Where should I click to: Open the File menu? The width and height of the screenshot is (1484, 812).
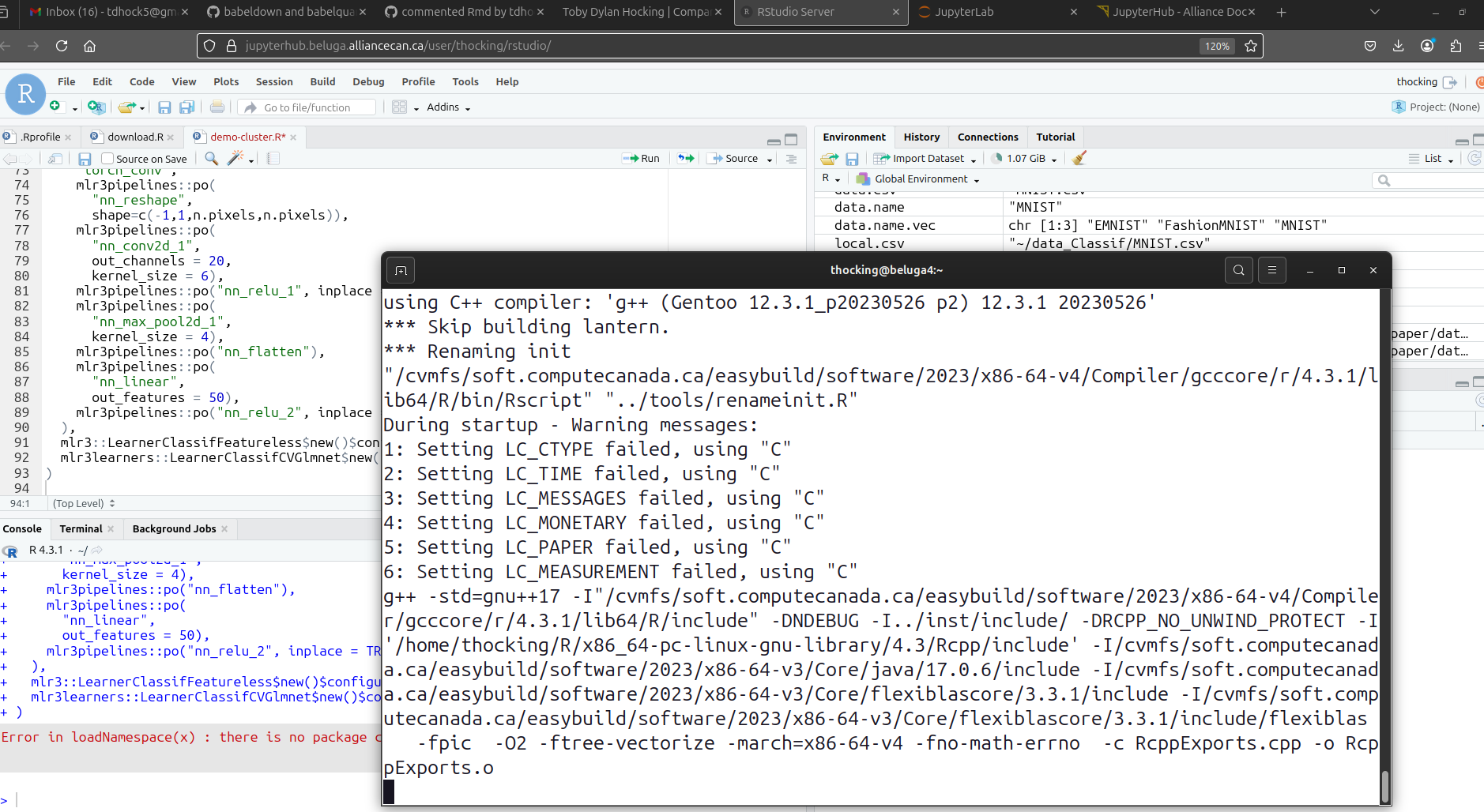click(x=66, y=81)
